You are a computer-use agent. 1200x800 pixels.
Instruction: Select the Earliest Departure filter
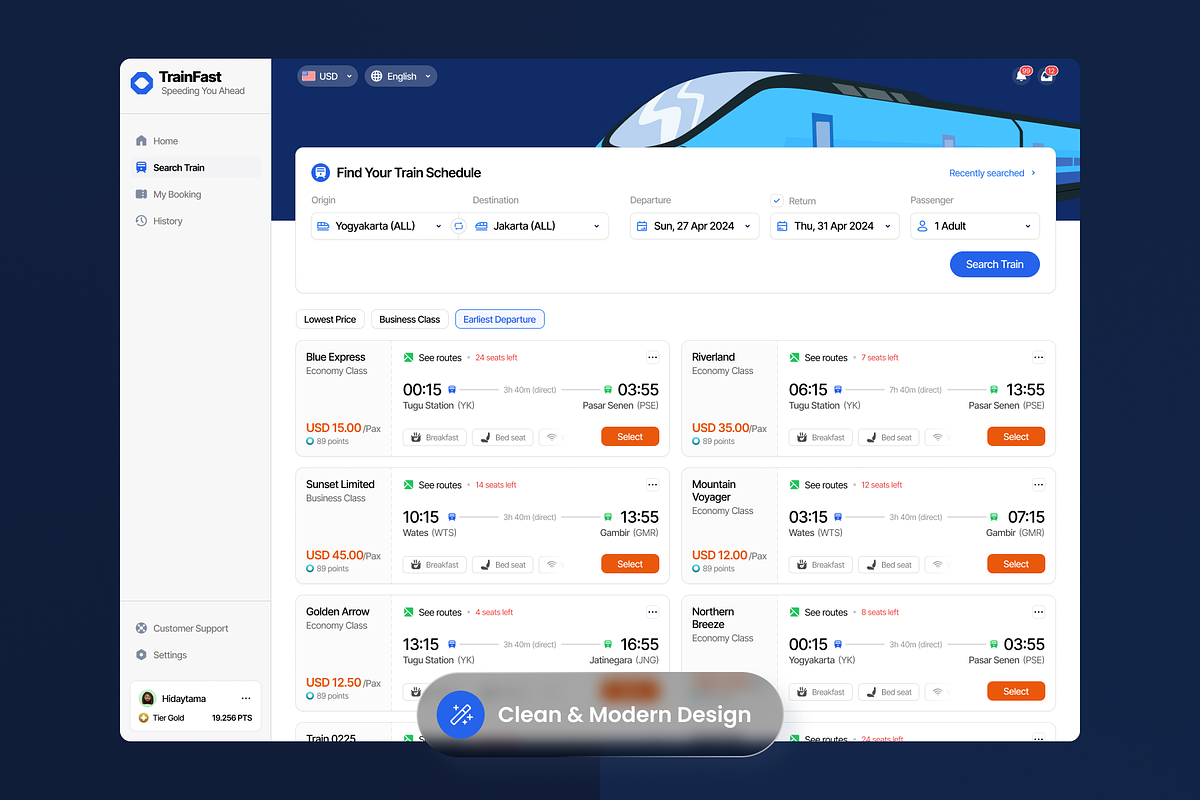tap(500, 319)
